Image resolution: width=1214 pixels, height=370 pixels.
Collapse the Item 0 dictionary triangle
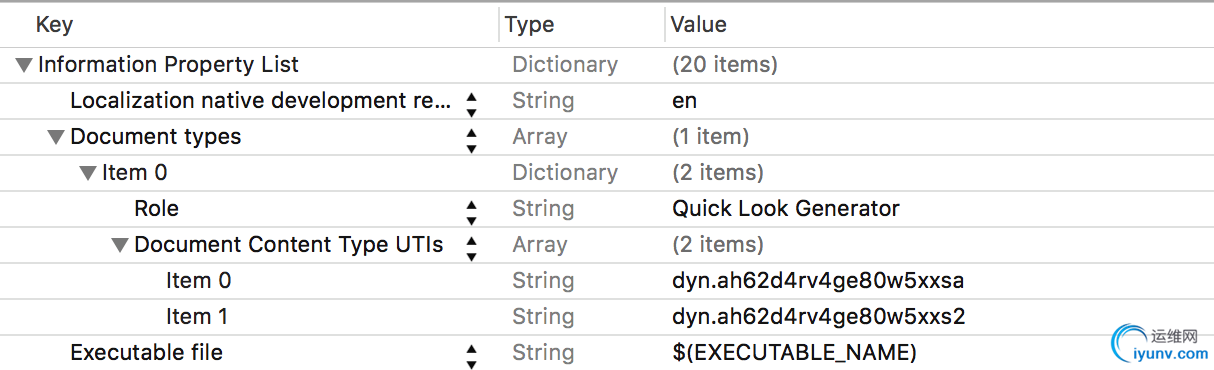coord(88,174)
